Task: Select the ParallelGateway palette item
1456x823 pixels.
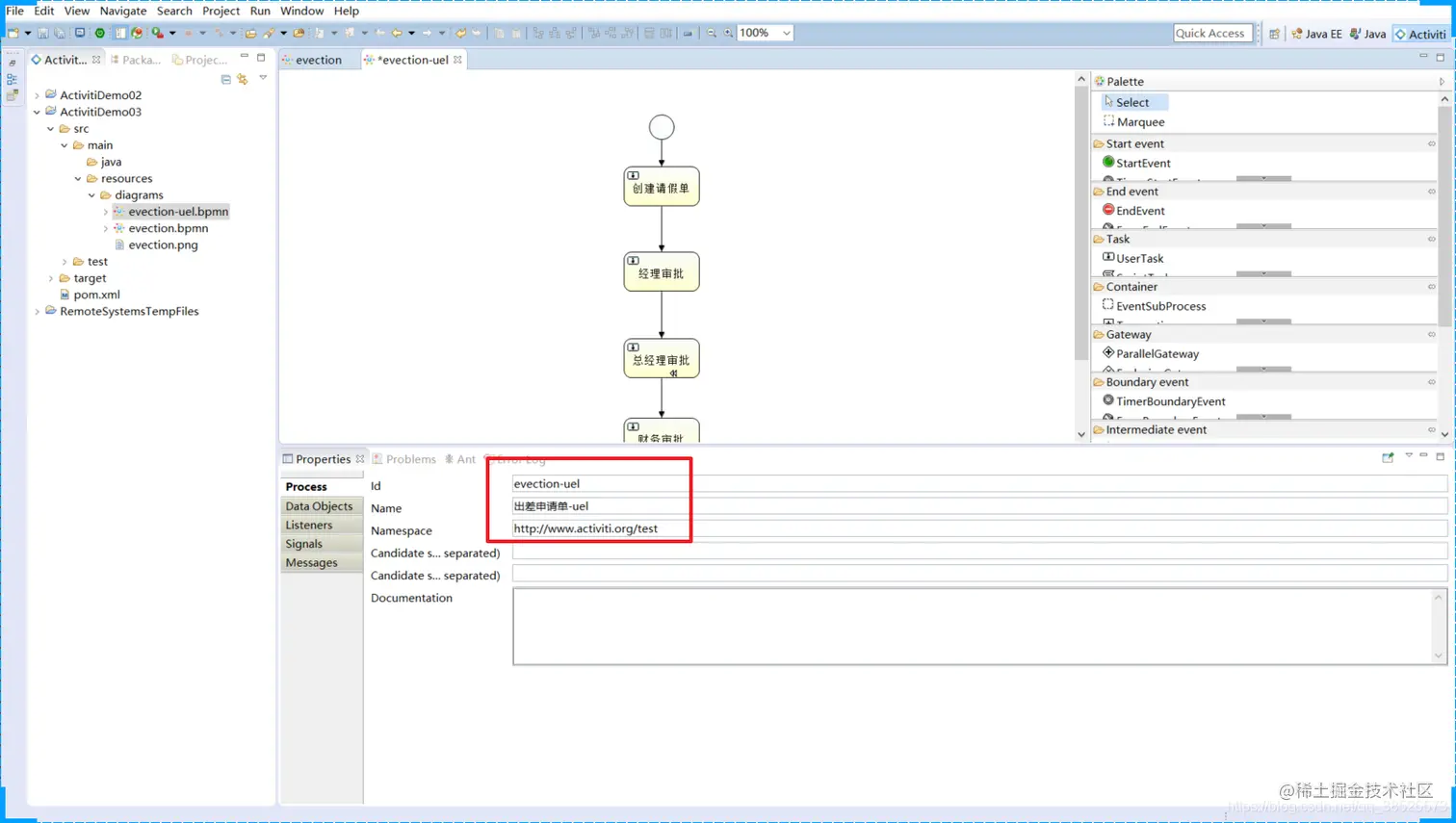Action: [1151, 353]
